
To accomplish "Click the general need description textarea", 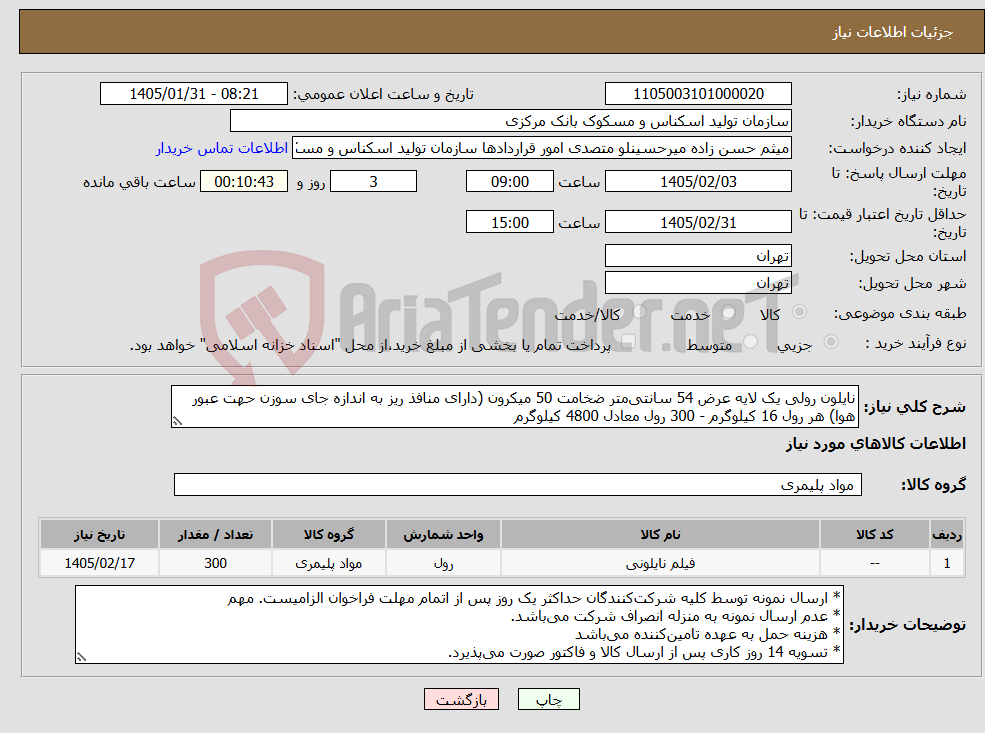I will point(514,407).
